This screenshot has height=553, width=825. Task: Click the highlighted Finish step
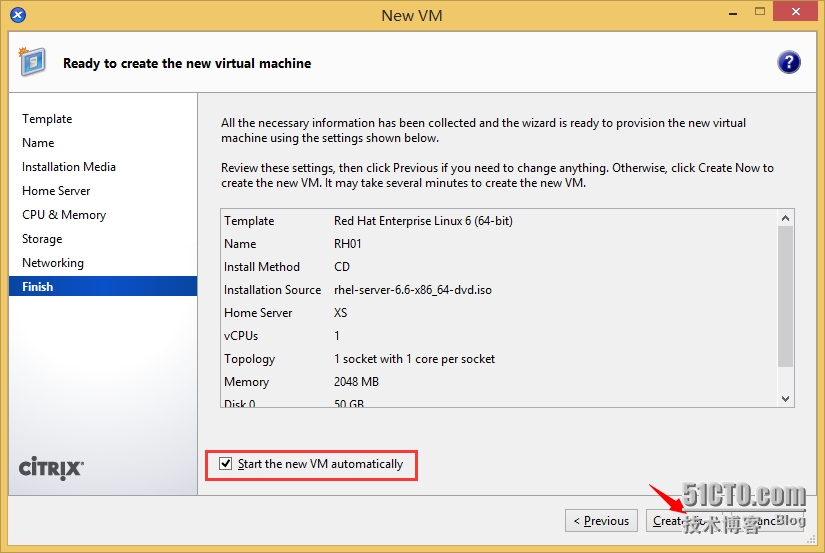[x=38, y=287]
